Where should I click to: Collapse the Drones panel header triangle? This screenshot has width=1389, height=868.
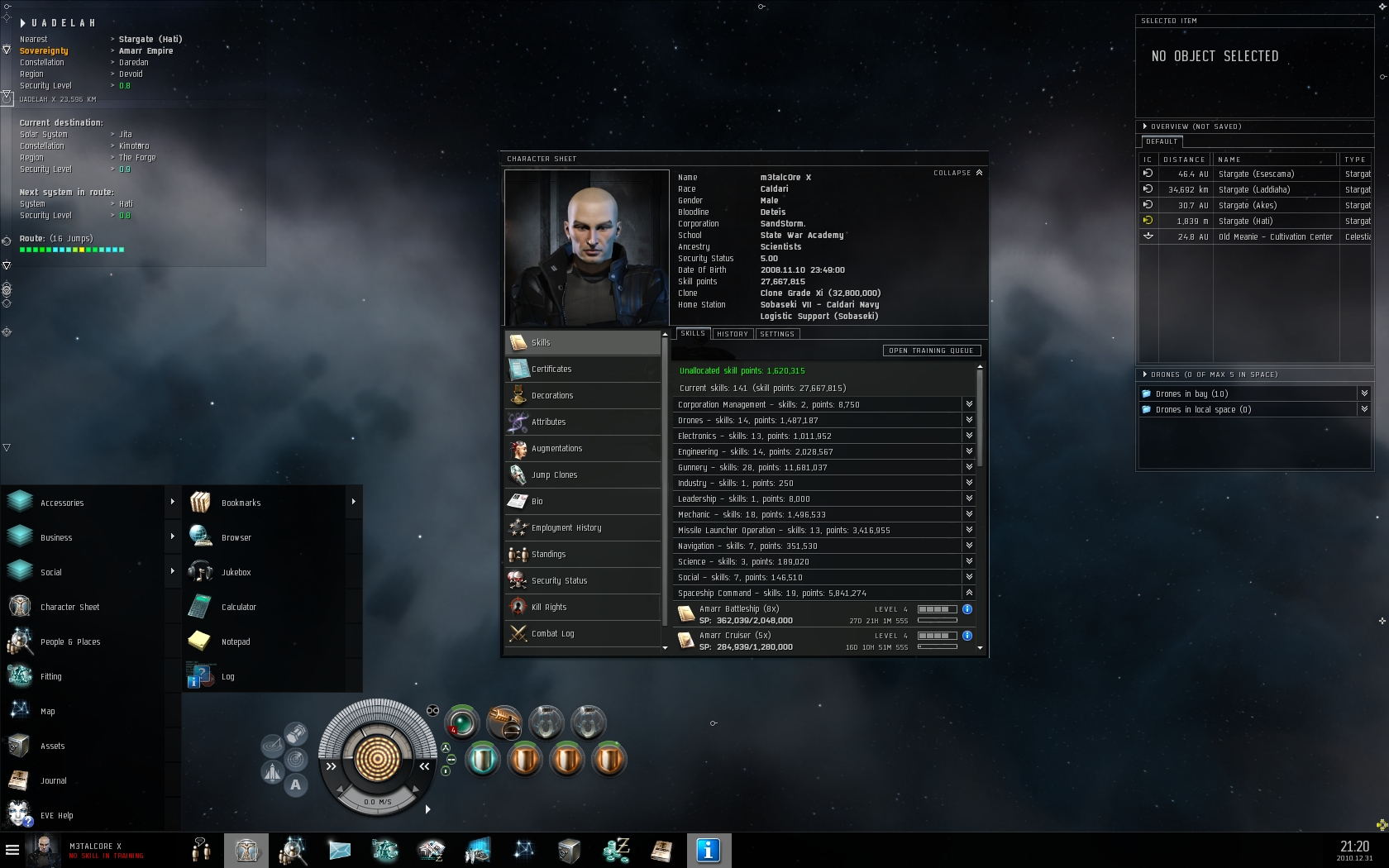[1144, 374]
